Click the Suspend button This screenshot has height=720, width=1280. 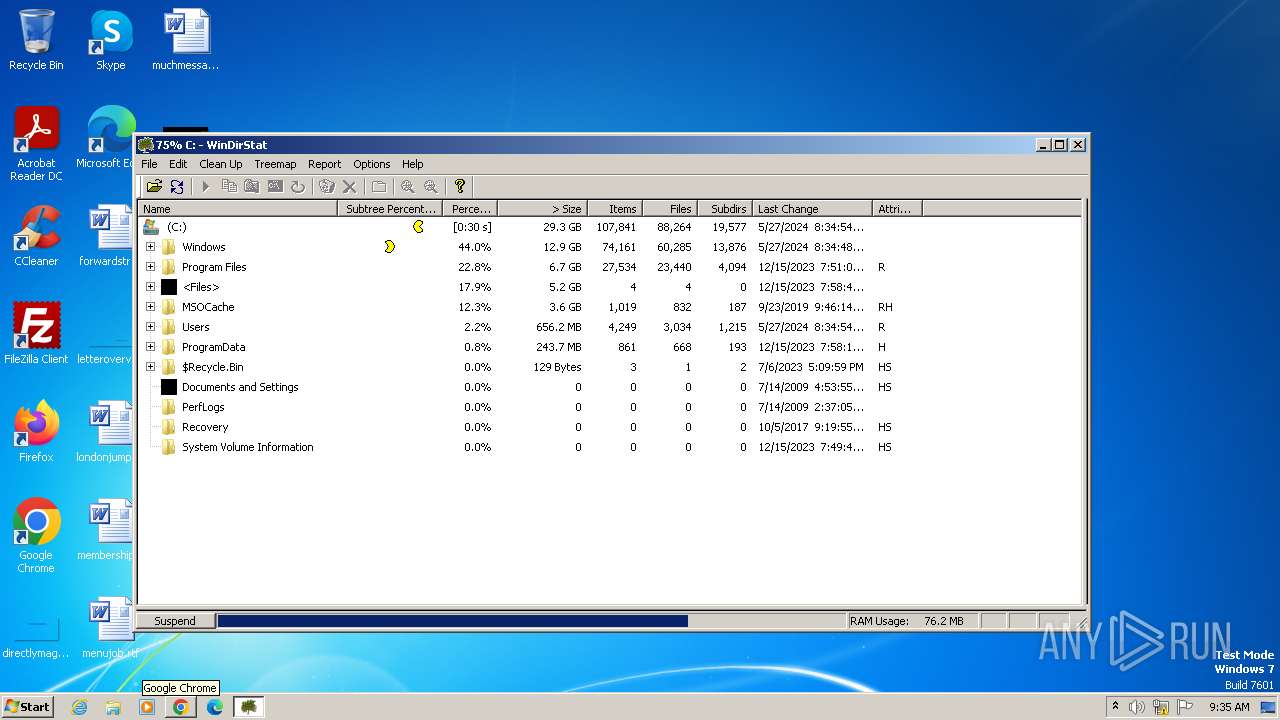point(175,621)
